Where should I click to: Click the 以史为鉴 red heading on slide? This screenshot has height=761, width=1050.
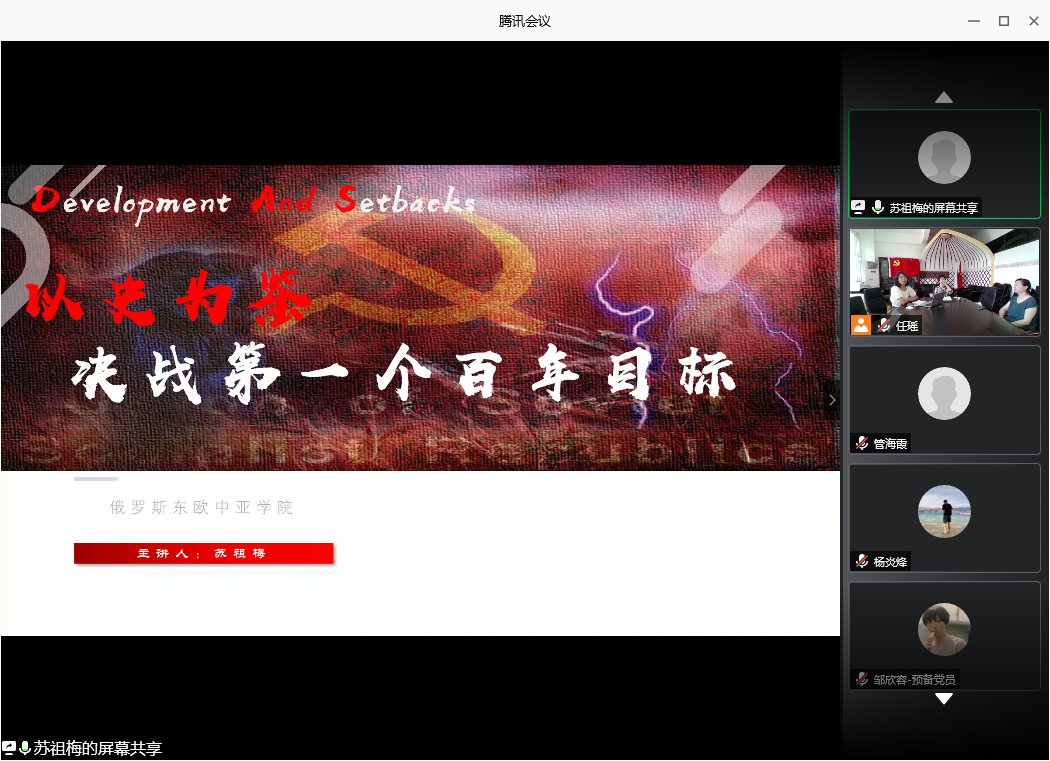click(170, 299)
